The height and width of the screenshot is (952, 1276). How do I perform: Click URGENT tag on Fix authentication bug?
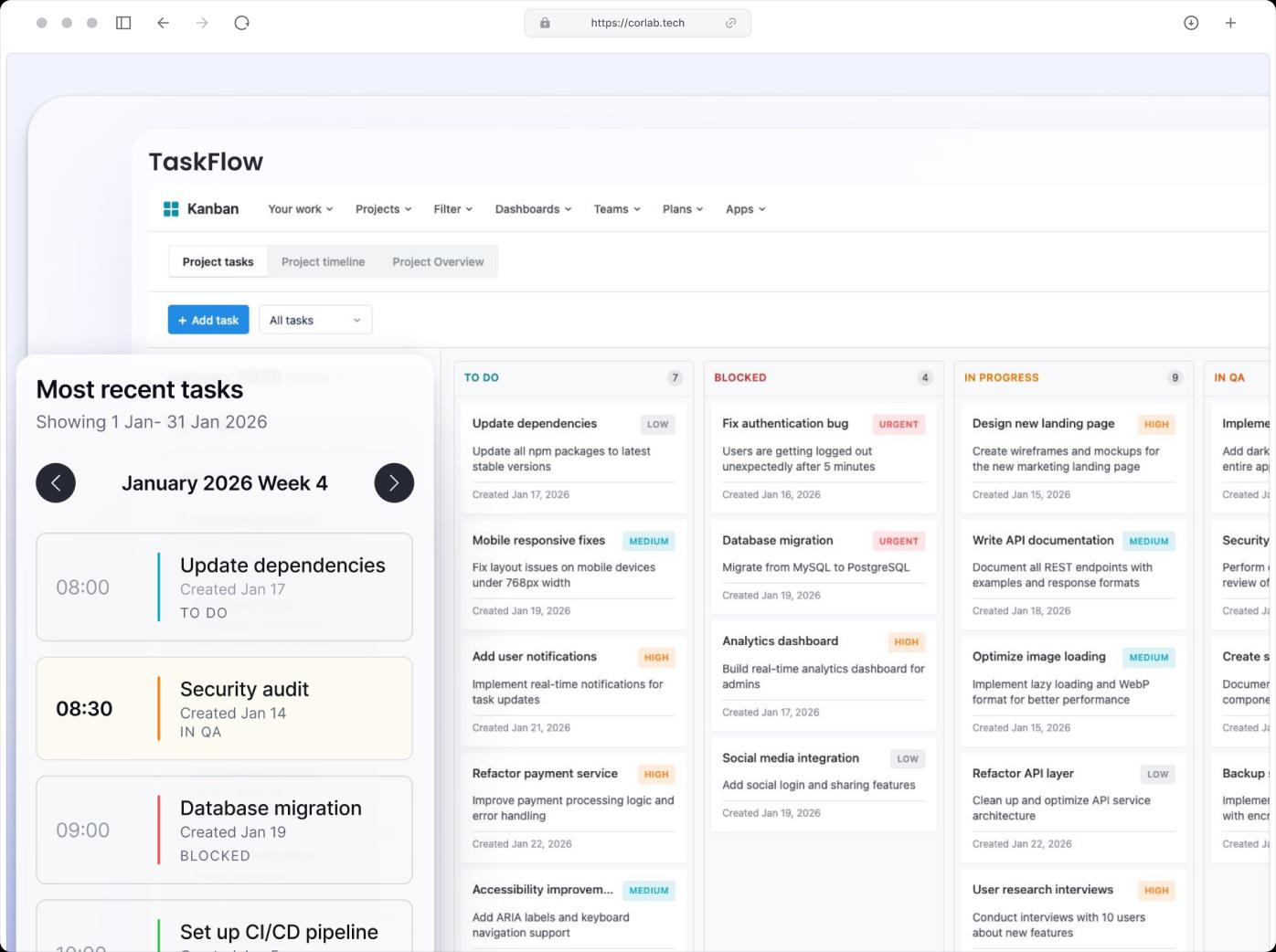(x=899, y=424)
